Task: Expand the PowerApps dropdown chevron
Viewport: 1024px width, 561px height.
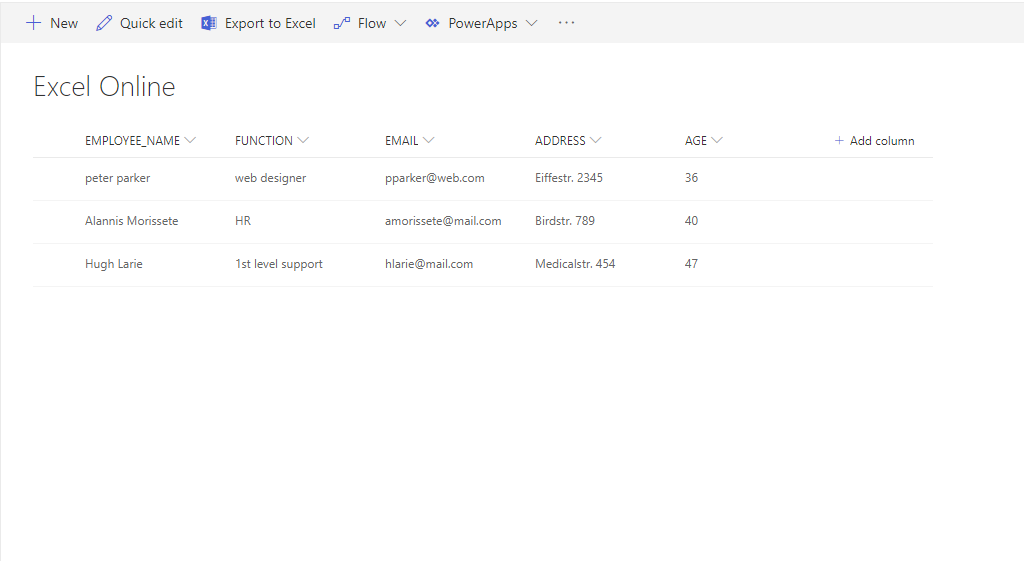Action: [531, 23]
